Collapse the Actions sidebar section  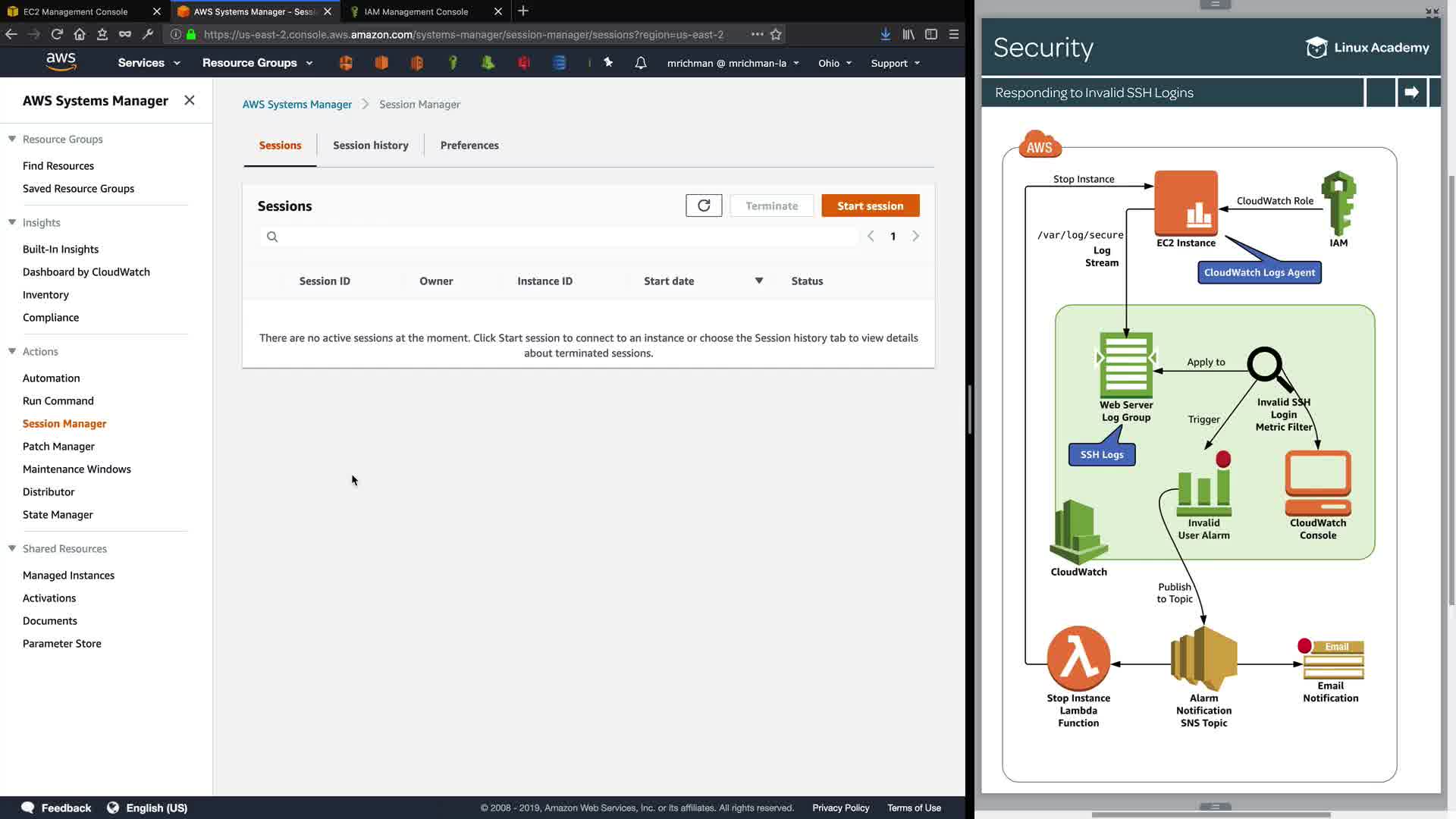click(x=12, y=351)
